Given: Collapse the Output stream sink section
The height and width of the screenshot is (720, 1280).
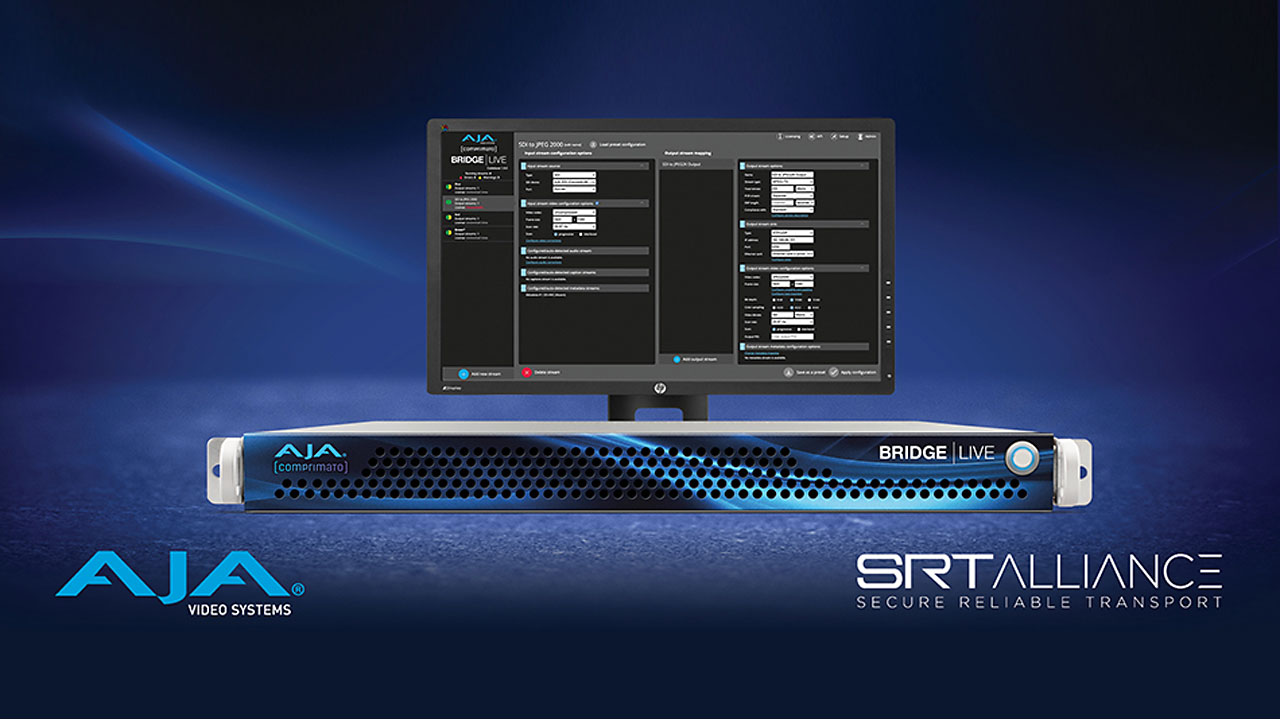Looking at the screenshot, I should click(863, 223).
